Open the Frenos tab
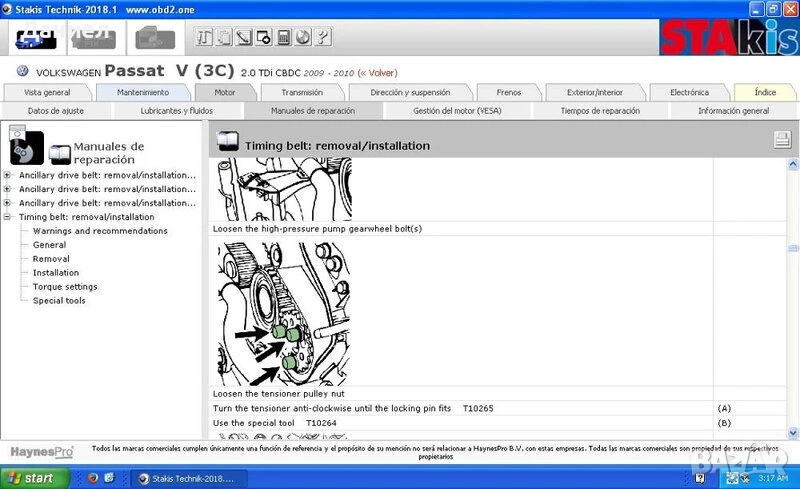This screenshot has width=800, height=489. [x=509, y=92]
